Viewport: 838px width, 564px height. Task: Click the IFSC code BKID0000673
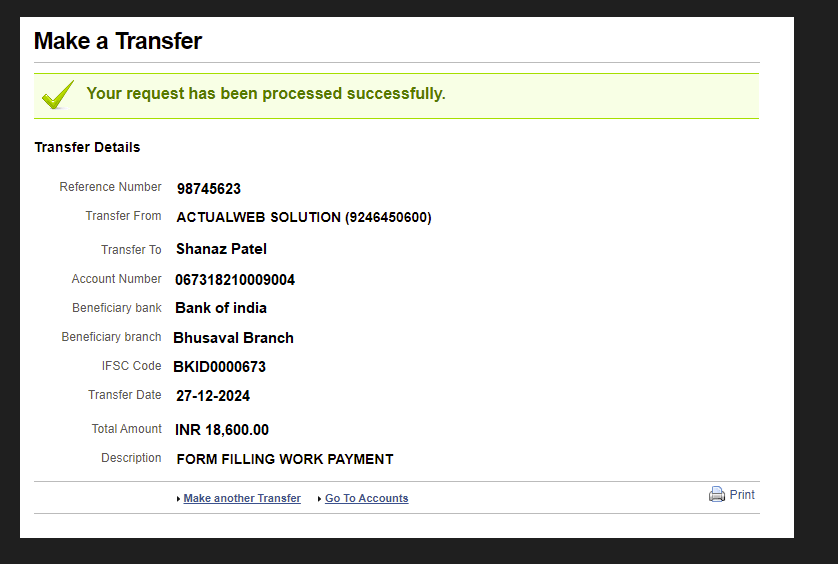[x=220, y=367]
